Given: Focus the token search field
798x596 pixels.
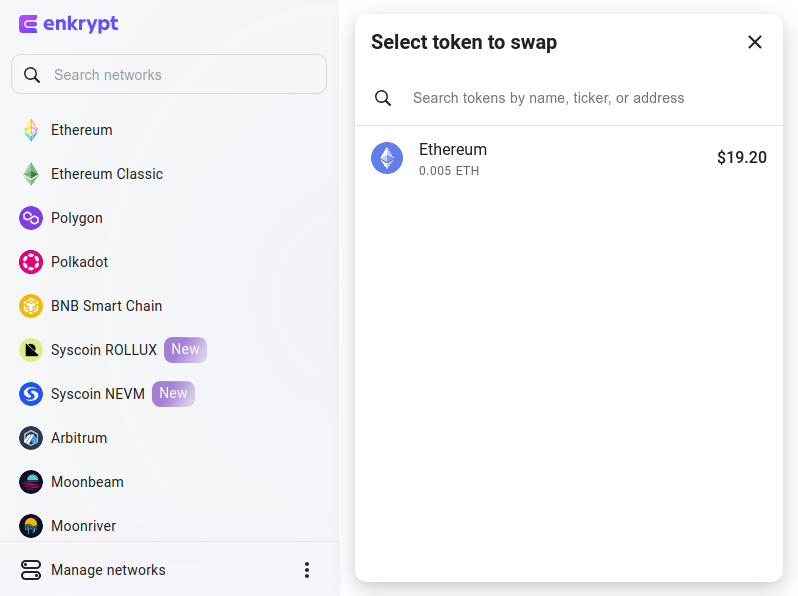Looking at the screenshot, I should coord(569,98).
